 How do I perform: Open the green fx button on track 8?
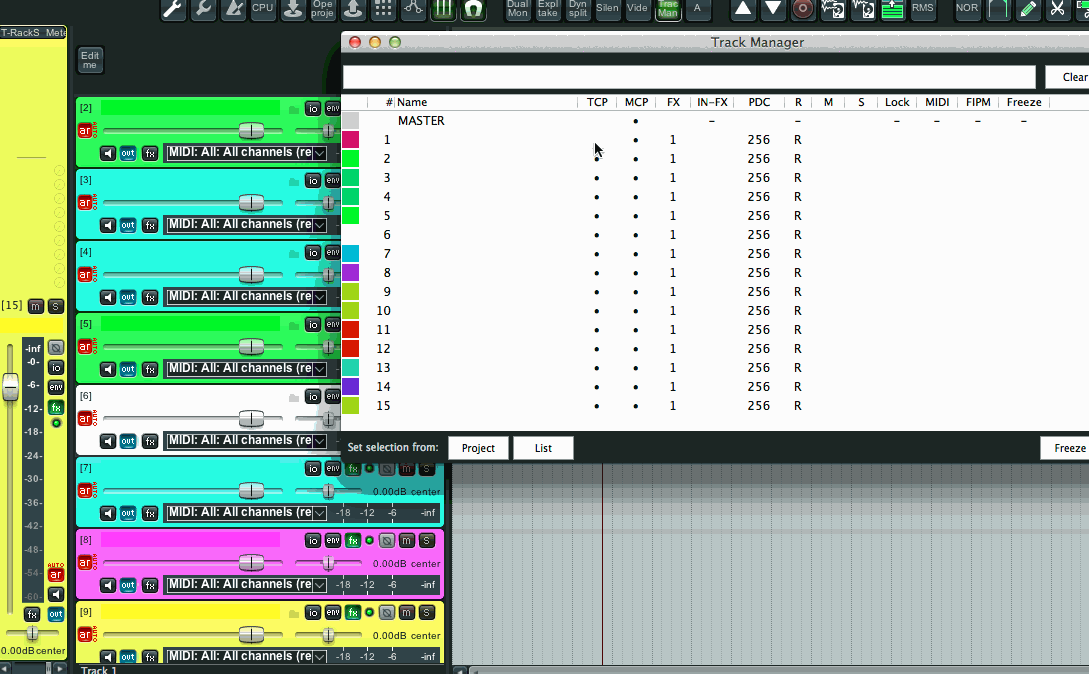tap(353, 541)
